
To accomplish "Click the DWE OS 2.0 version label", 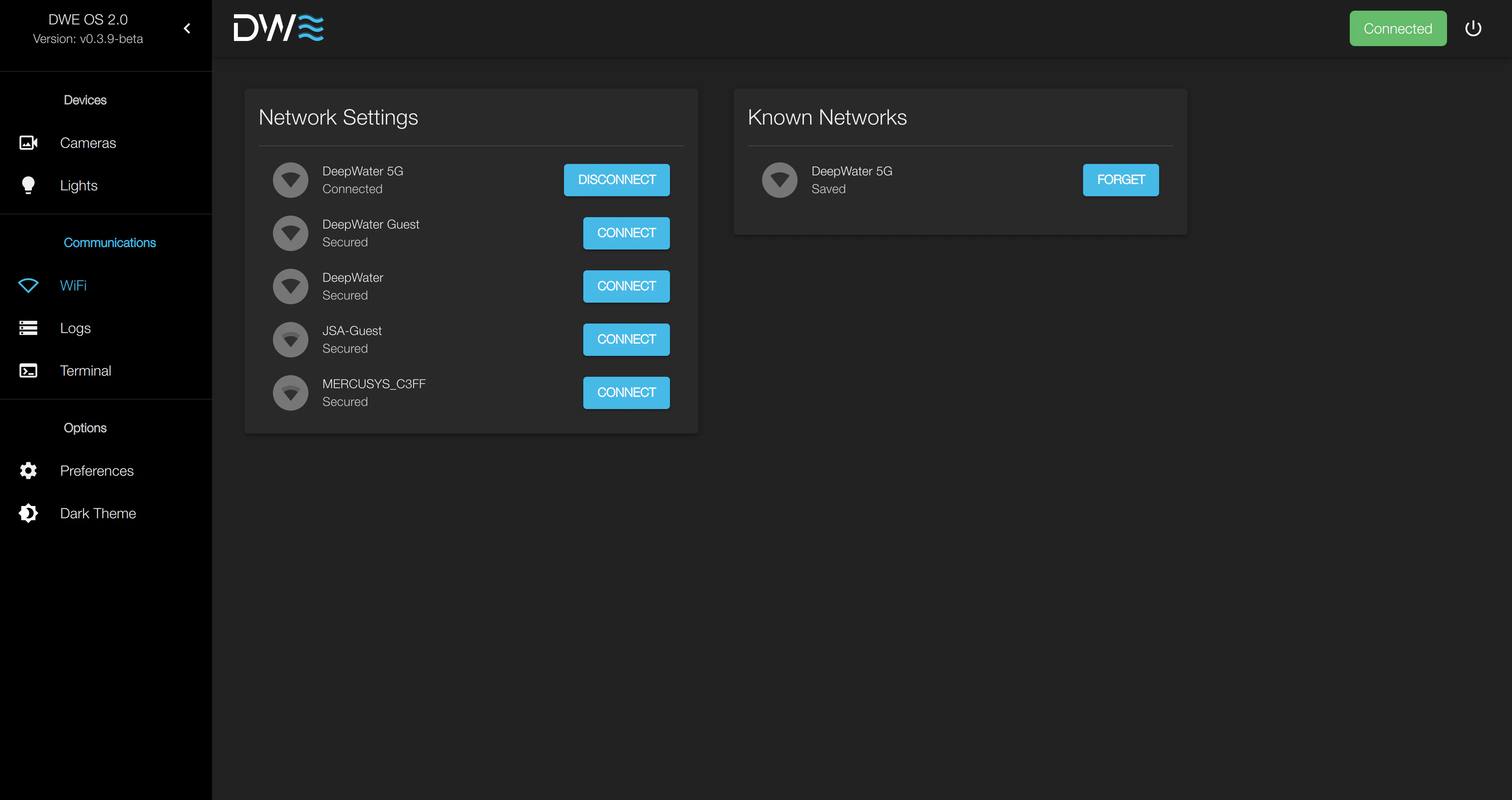I will coord(87,19).
